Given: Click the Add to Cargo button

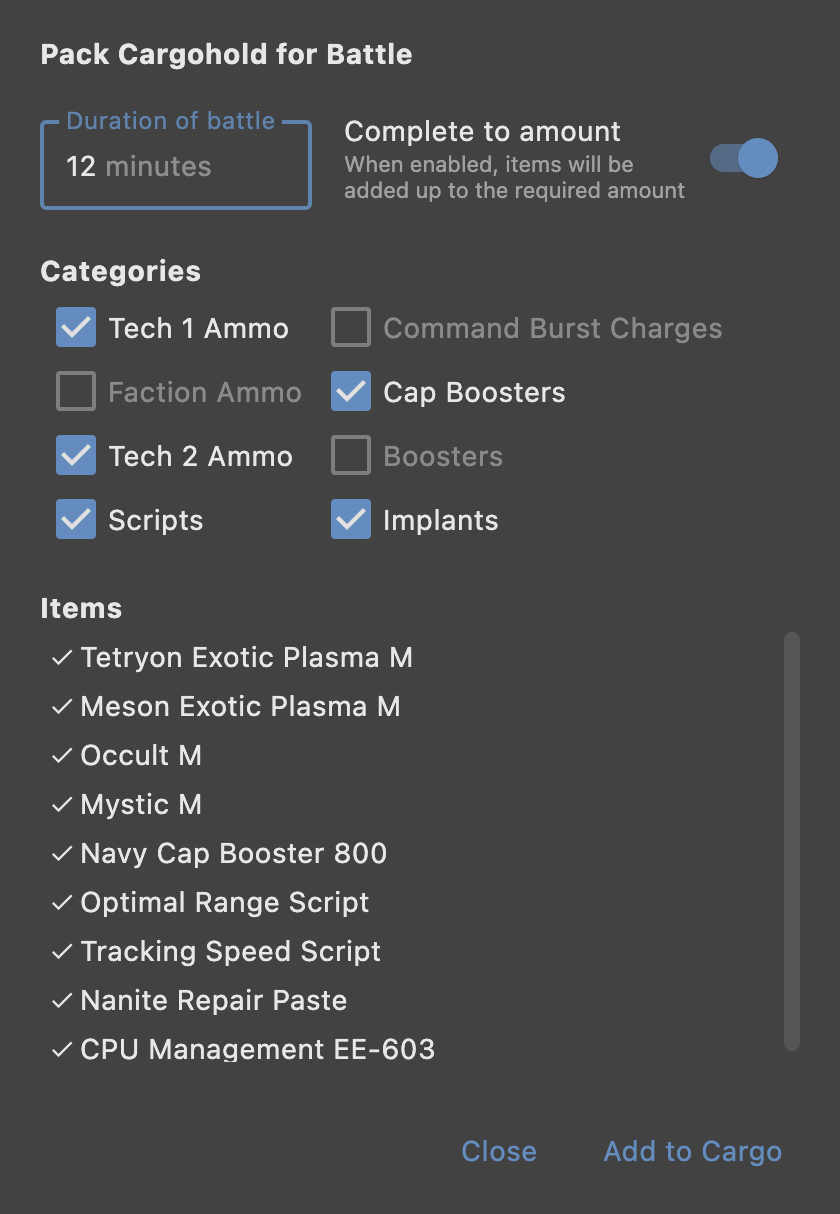Looking at the screenshot, I should [x=692, y=1152].
